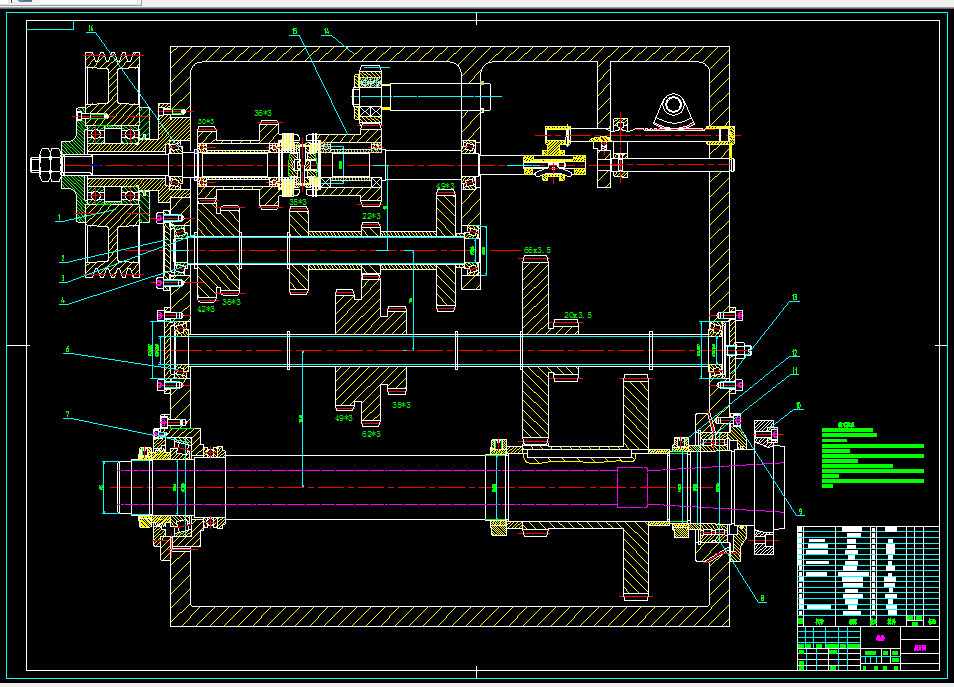This screenshot has width=954, height=687.
Task: Click part callout number 7 leader label
Action: coord(67,414)
